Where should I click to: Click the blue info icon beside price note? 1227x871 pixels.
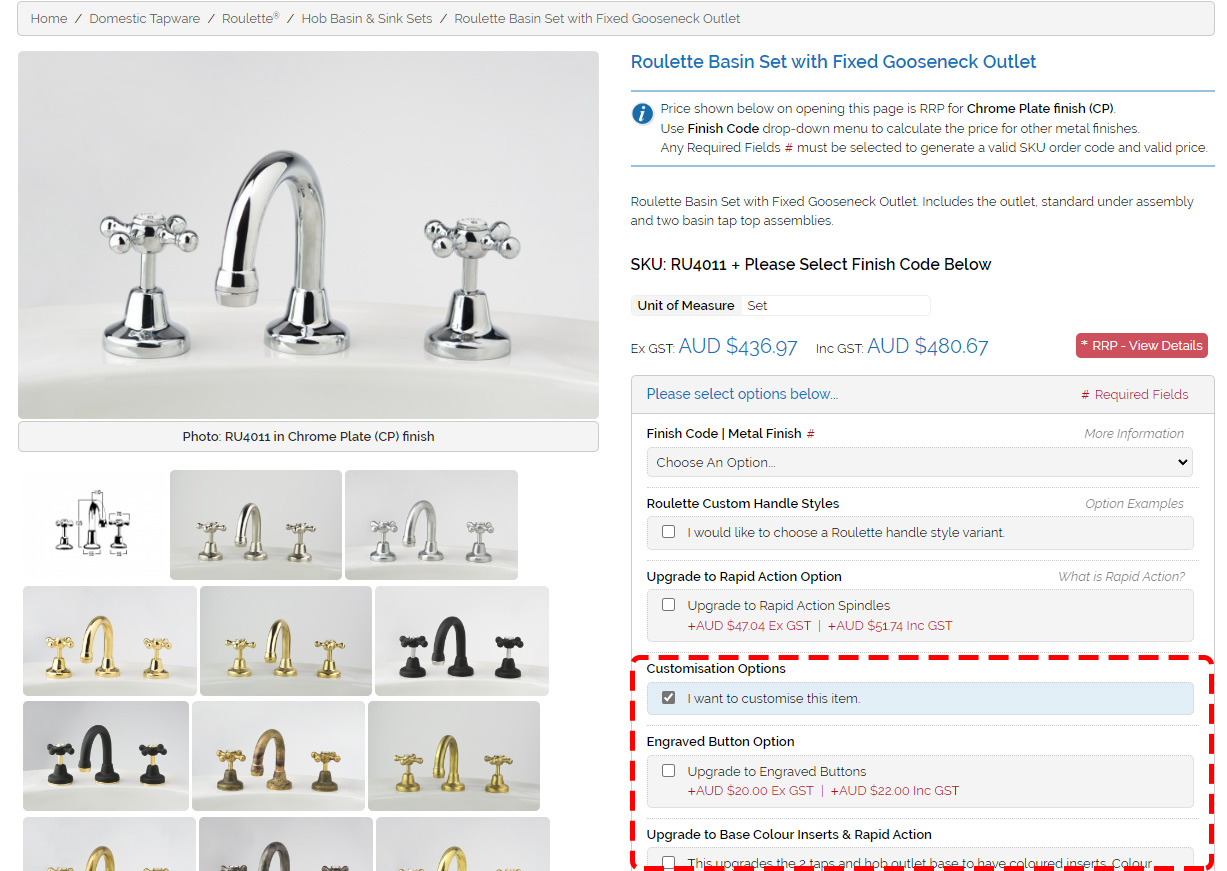point(642,114)
